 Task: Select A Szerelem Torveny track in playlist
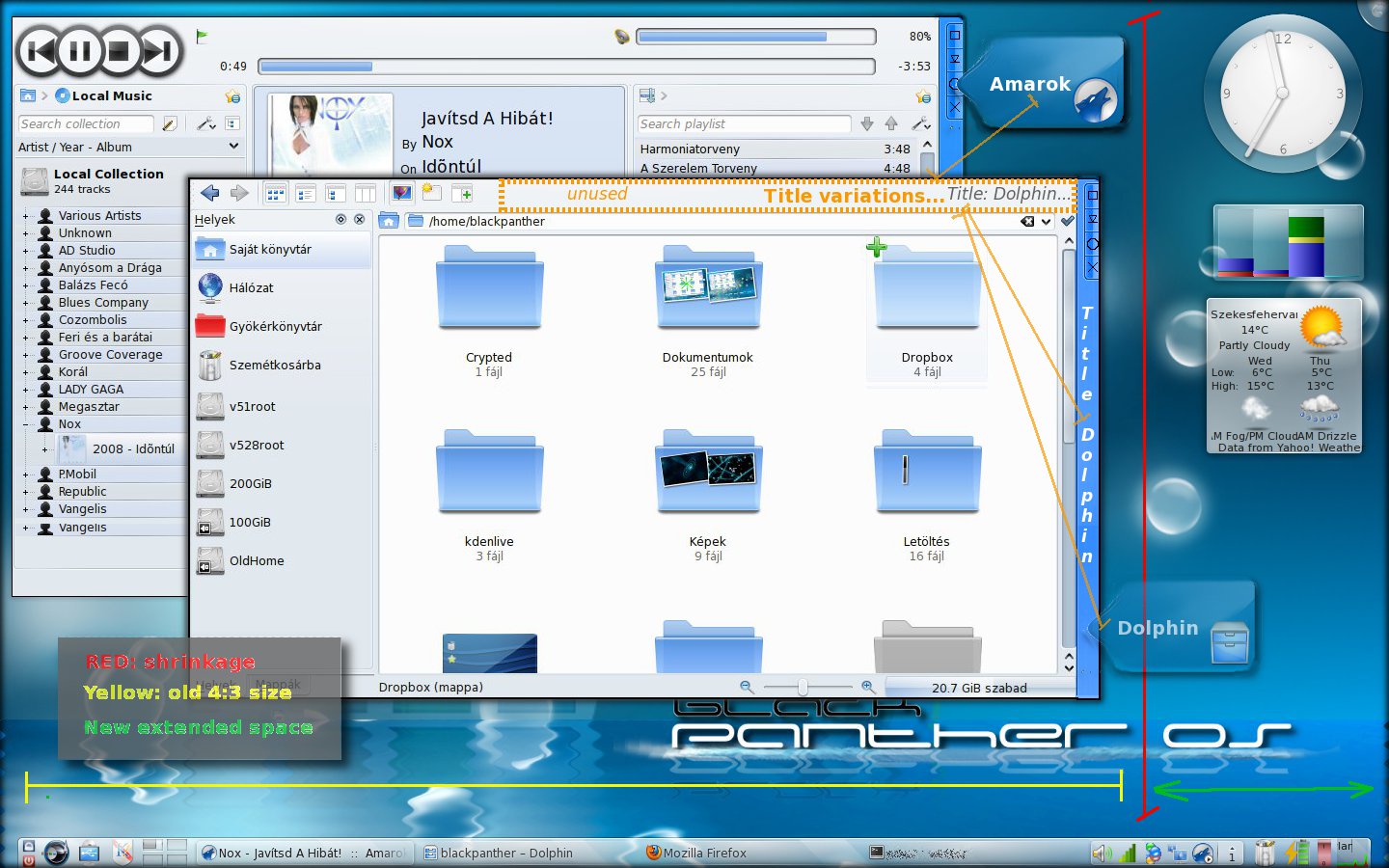click(x=776, y=168)
